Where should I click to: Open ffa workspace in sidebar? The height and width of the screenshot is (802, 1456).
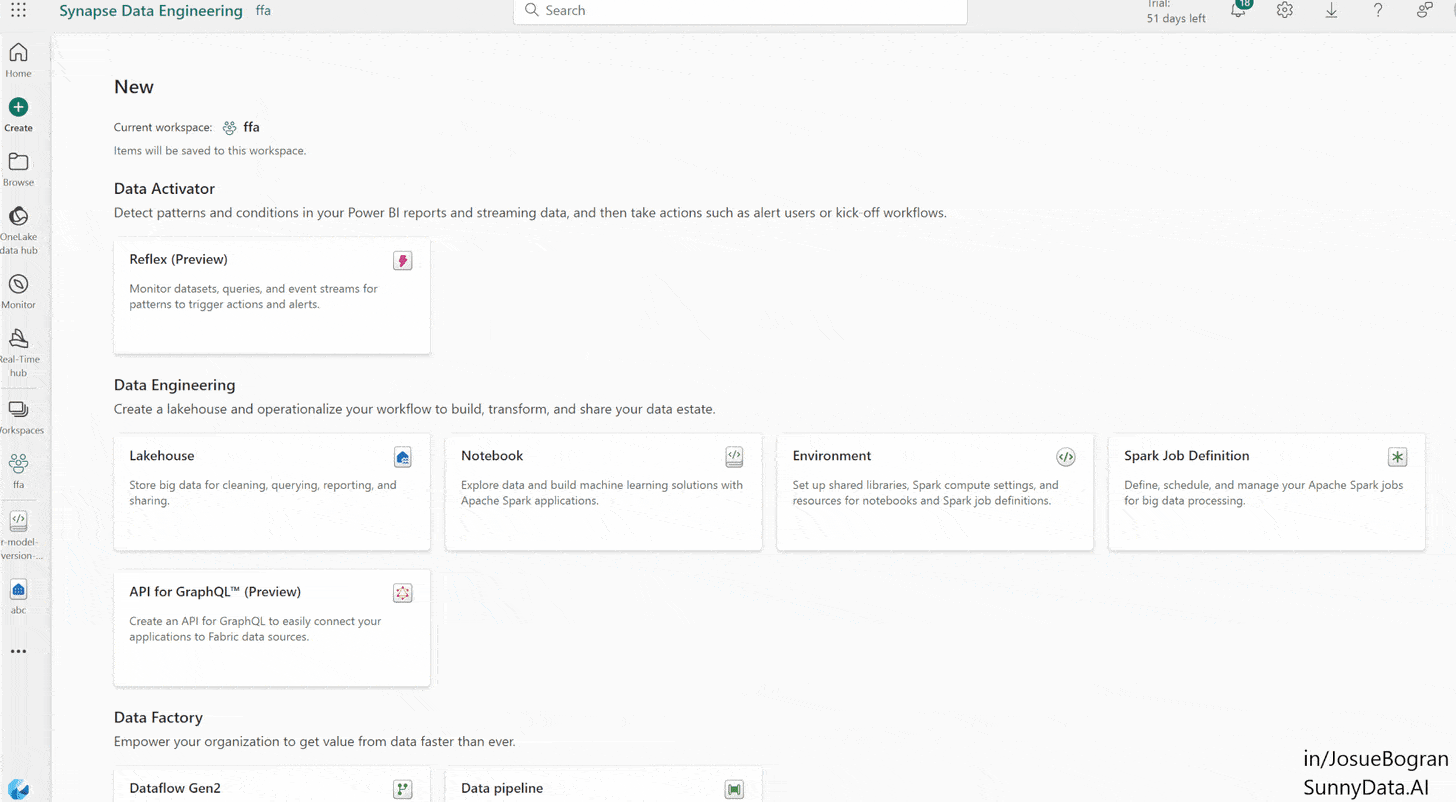(18, 470)
